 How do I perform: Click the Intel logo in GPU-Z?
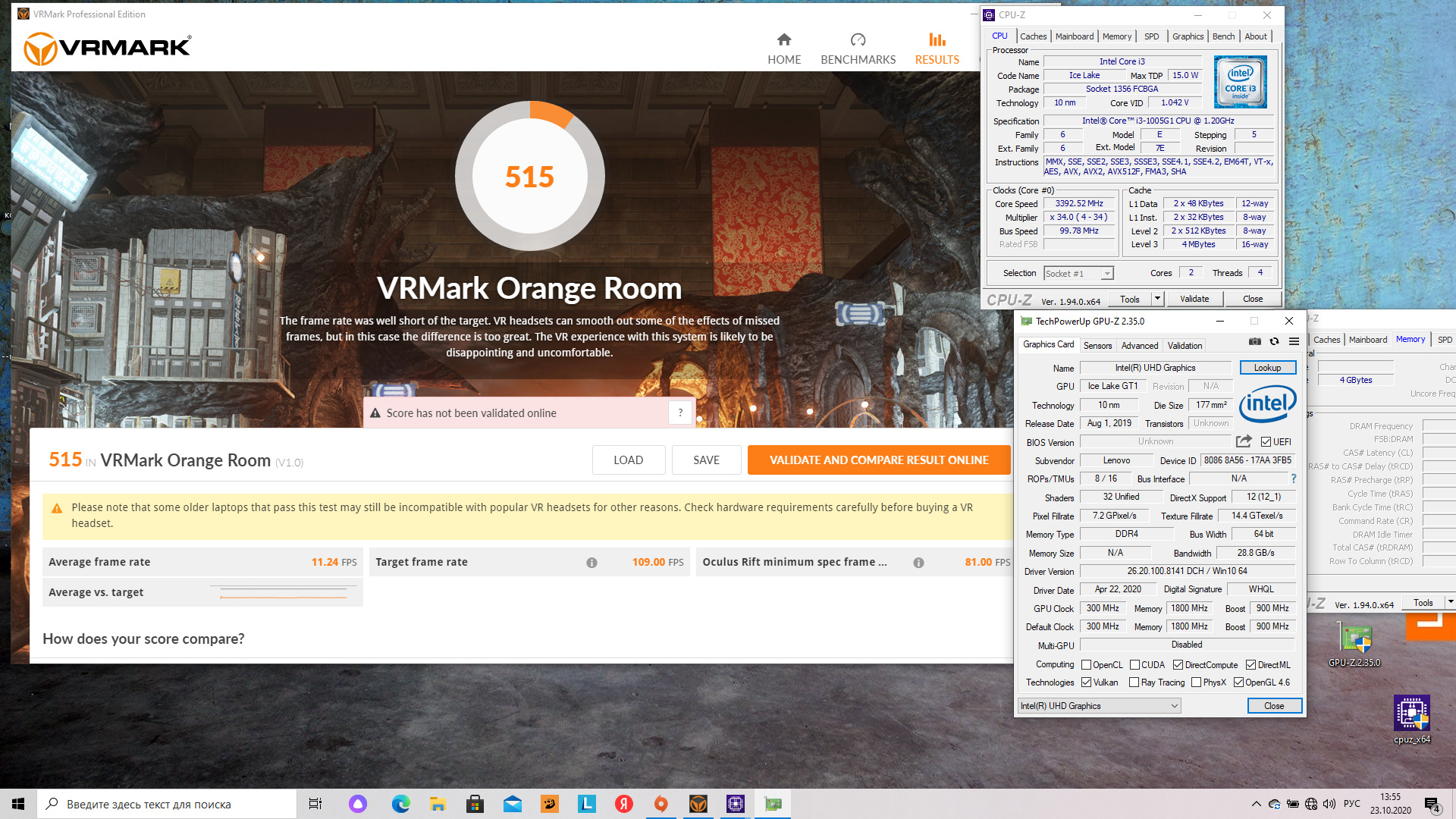[x=1266, y=403]
